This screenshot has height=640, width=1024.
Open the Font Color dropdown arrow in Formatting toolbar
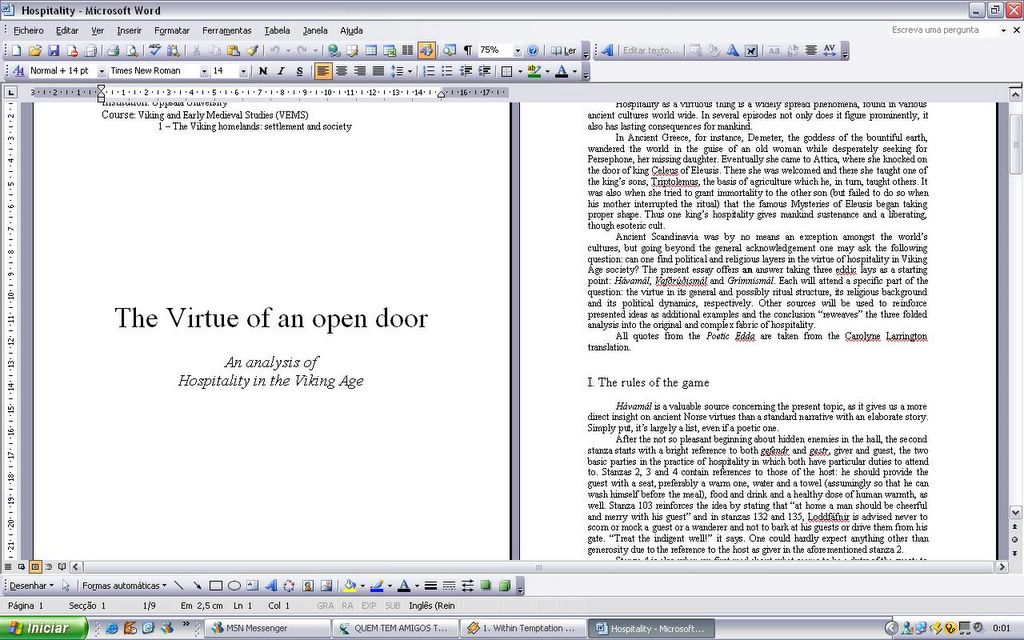(x=575, y=71)
